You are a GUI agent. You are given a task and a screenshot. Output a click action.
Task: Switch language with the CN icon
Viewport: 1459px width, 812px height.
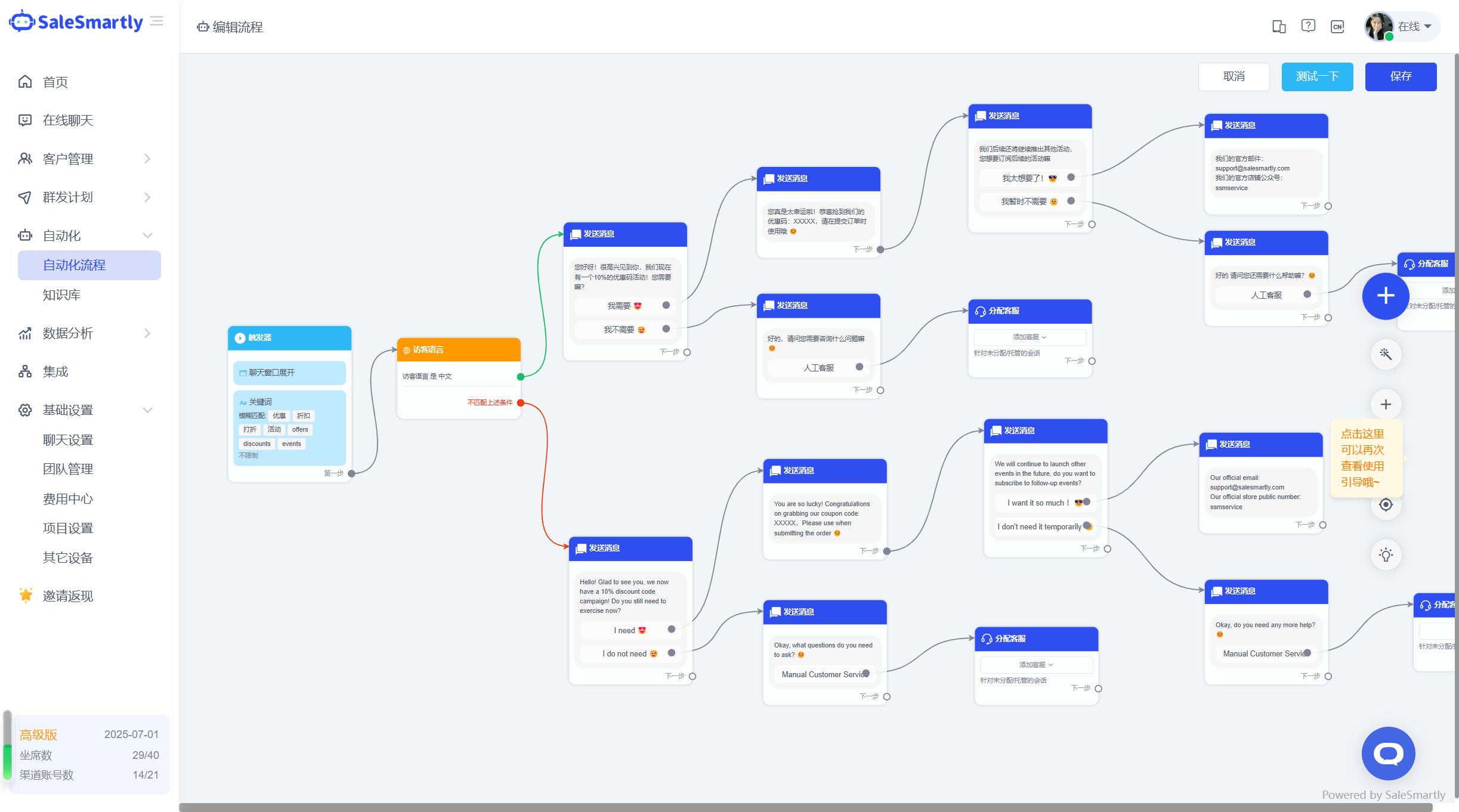pos(1337,27)
